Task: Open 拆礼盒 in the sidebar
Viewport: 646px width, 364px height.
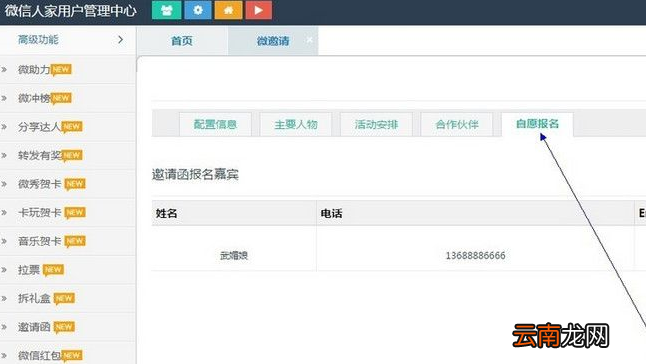Action: point(34,298)
